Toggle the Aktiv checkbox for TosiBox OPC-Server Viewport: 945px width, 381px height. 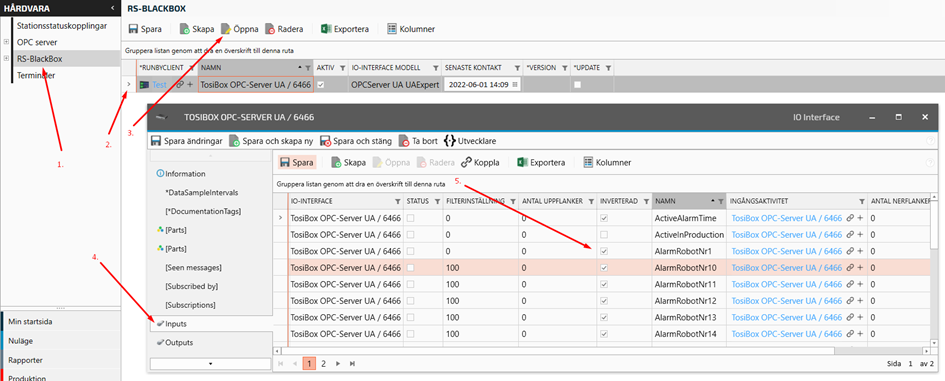(x=321, y=85)
